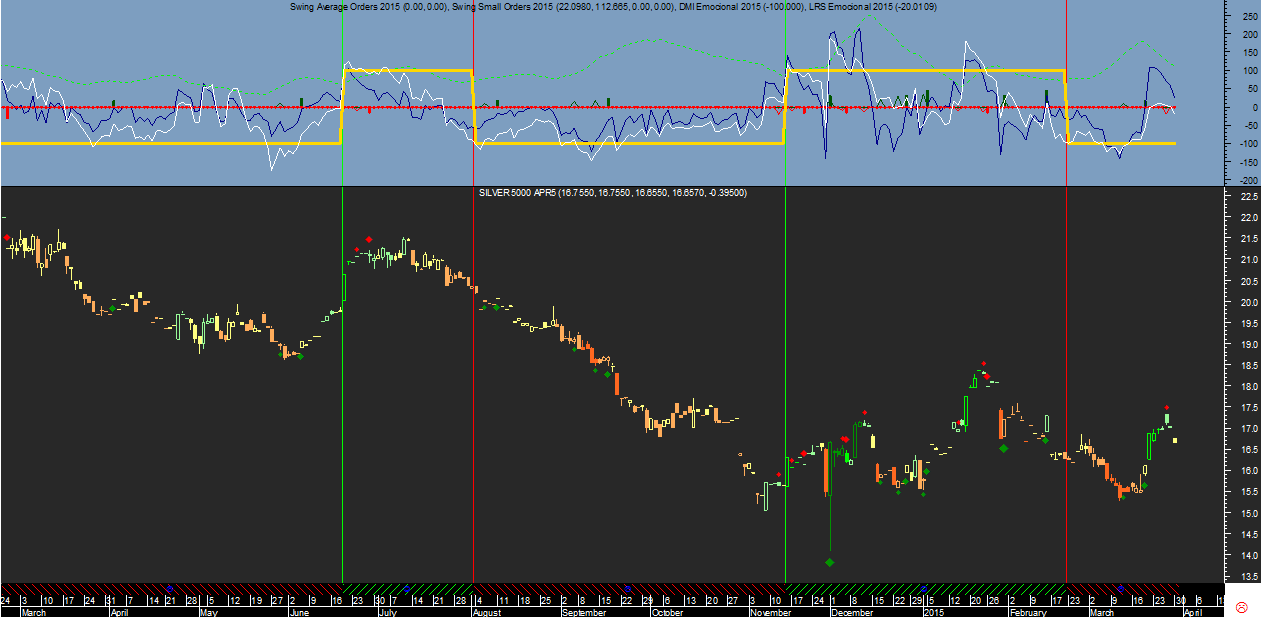Click the red circular icon in bottom-right corner
1261x617 pixels.
(1241, 607)
